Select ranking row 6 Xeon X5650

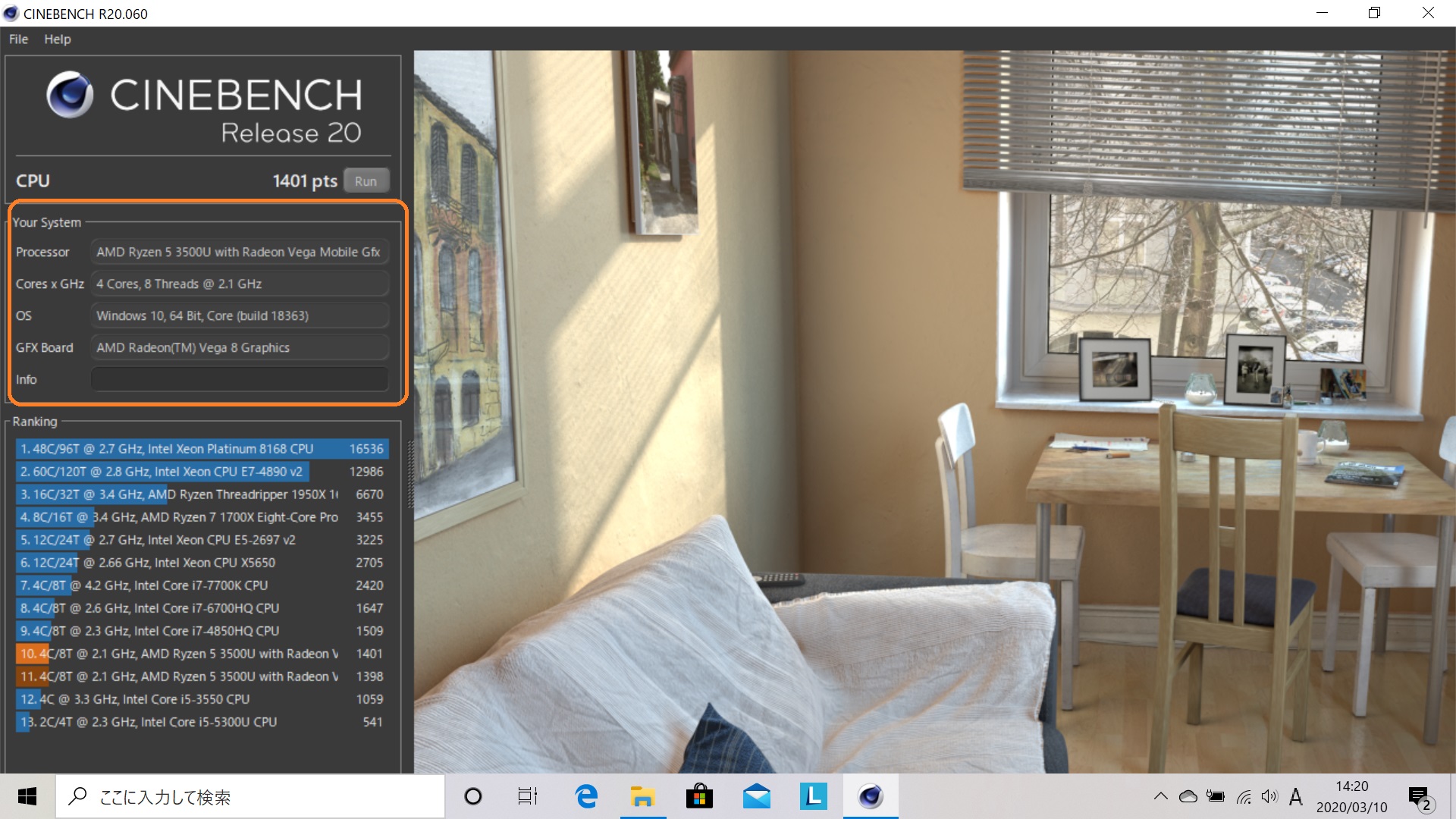tap(202, 563)
